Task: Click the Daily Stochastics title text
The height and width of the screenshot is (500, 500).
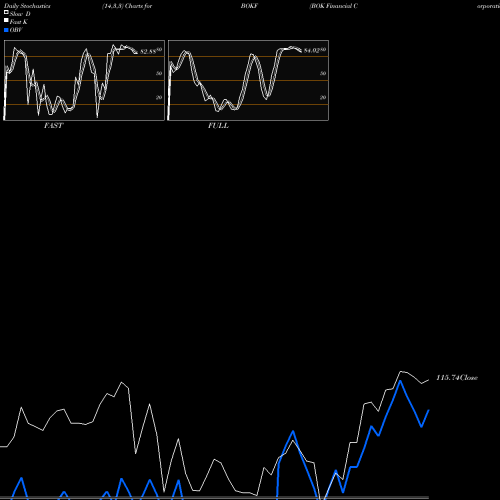Action: click(27, 6)
